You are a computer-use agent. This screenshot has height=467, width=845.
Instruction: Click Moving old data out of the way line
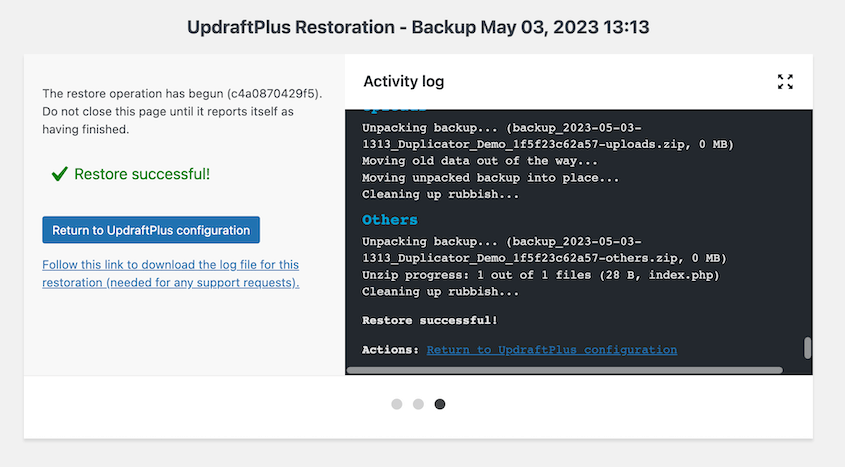point(480,161)
